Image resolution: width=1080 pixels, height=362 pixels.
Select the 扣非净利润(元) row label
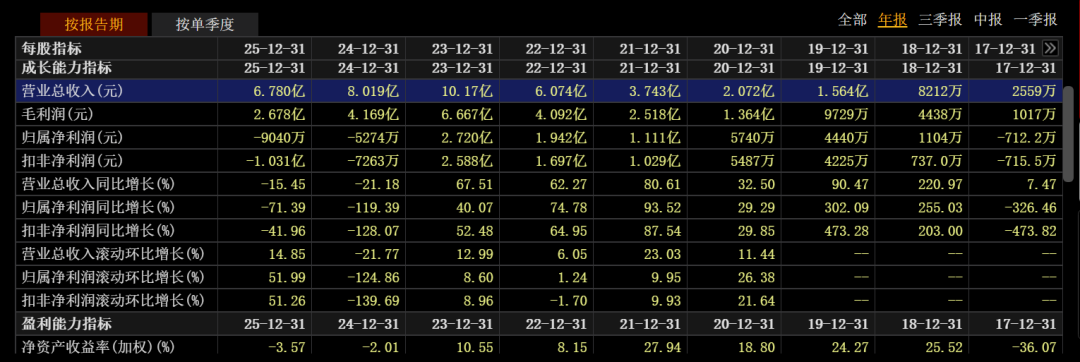coord(72,161)
